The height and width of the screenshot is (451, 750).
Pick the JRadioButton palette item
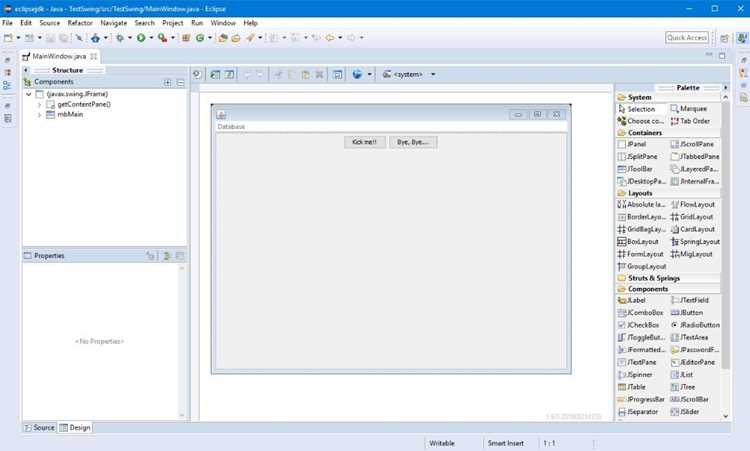click(x=695, y=325)
